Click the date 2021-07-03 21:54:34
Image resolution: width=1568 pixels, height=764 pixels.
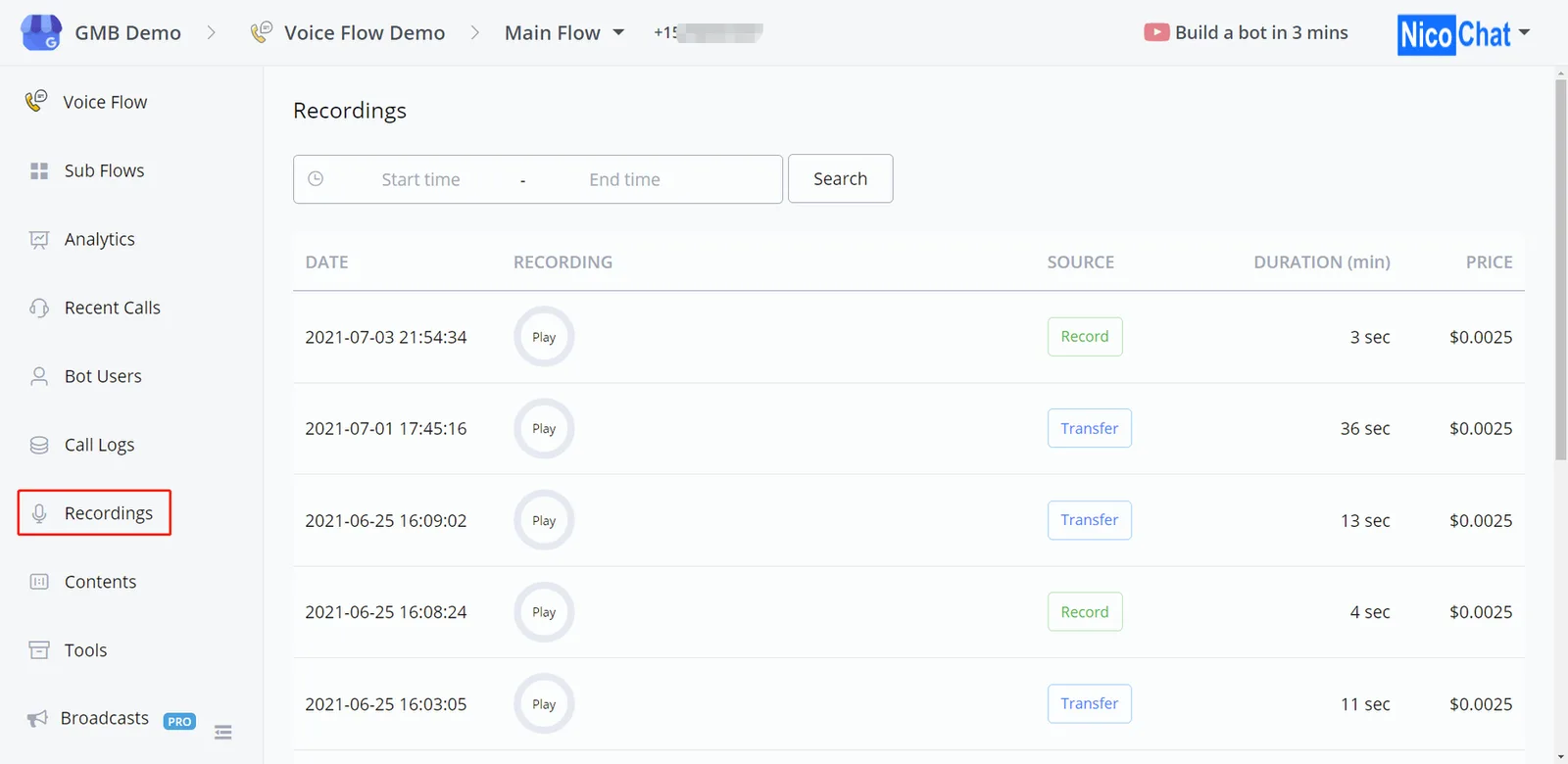[x=386, y=337]
